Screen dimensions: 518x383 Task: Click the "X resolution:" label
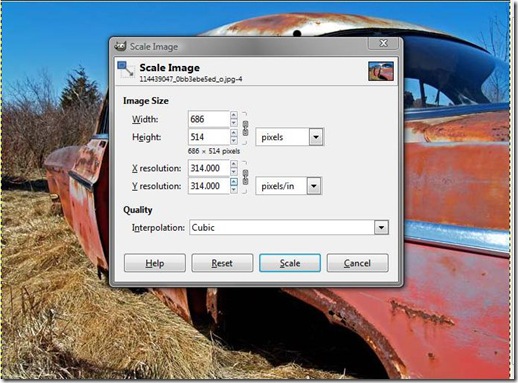(156, 168)
